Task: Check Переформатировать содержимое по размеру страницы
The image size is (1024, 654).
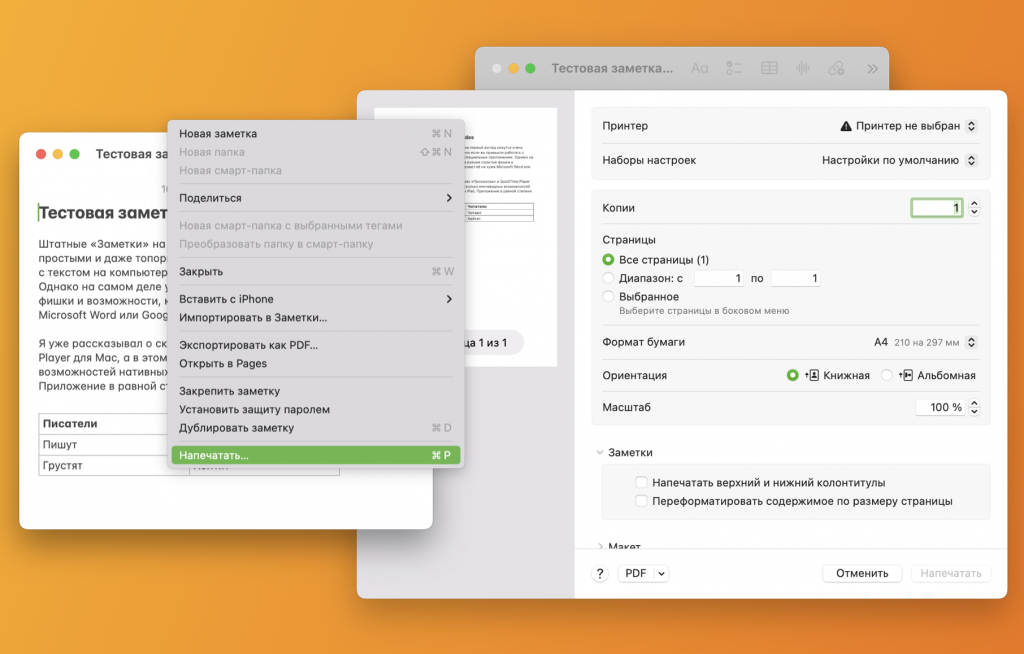Action: pos(642,501)
